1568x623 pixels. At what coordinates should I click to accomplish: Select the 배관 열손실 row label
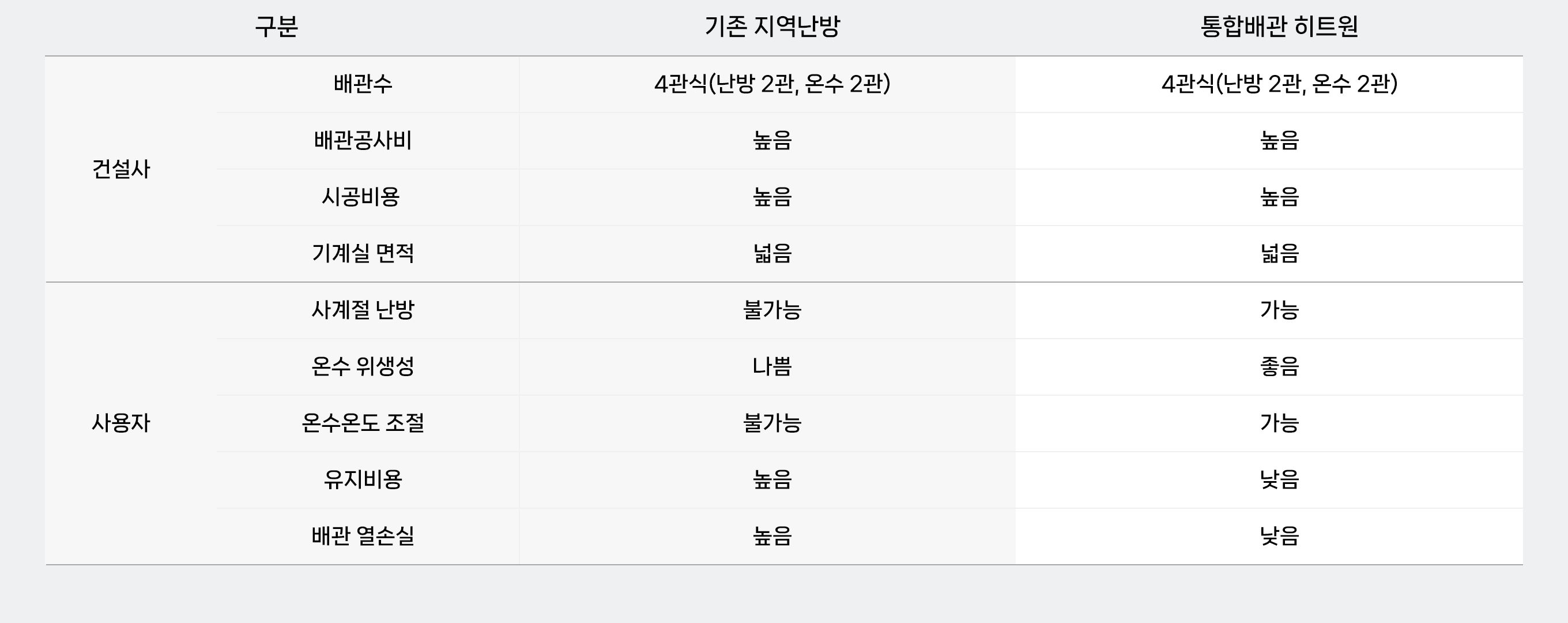point(363,536)
